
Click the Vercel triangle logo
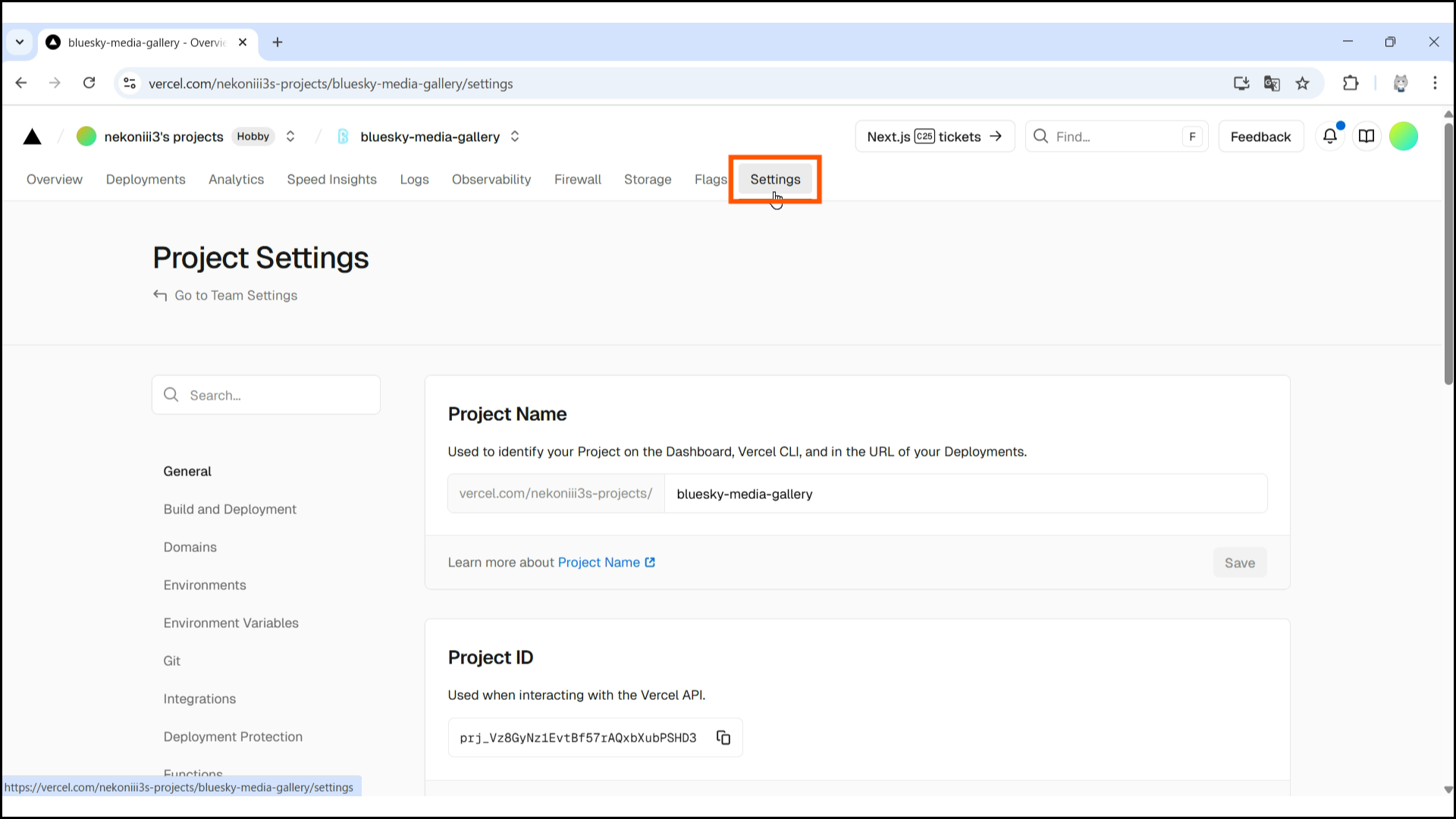pos(32,136)
